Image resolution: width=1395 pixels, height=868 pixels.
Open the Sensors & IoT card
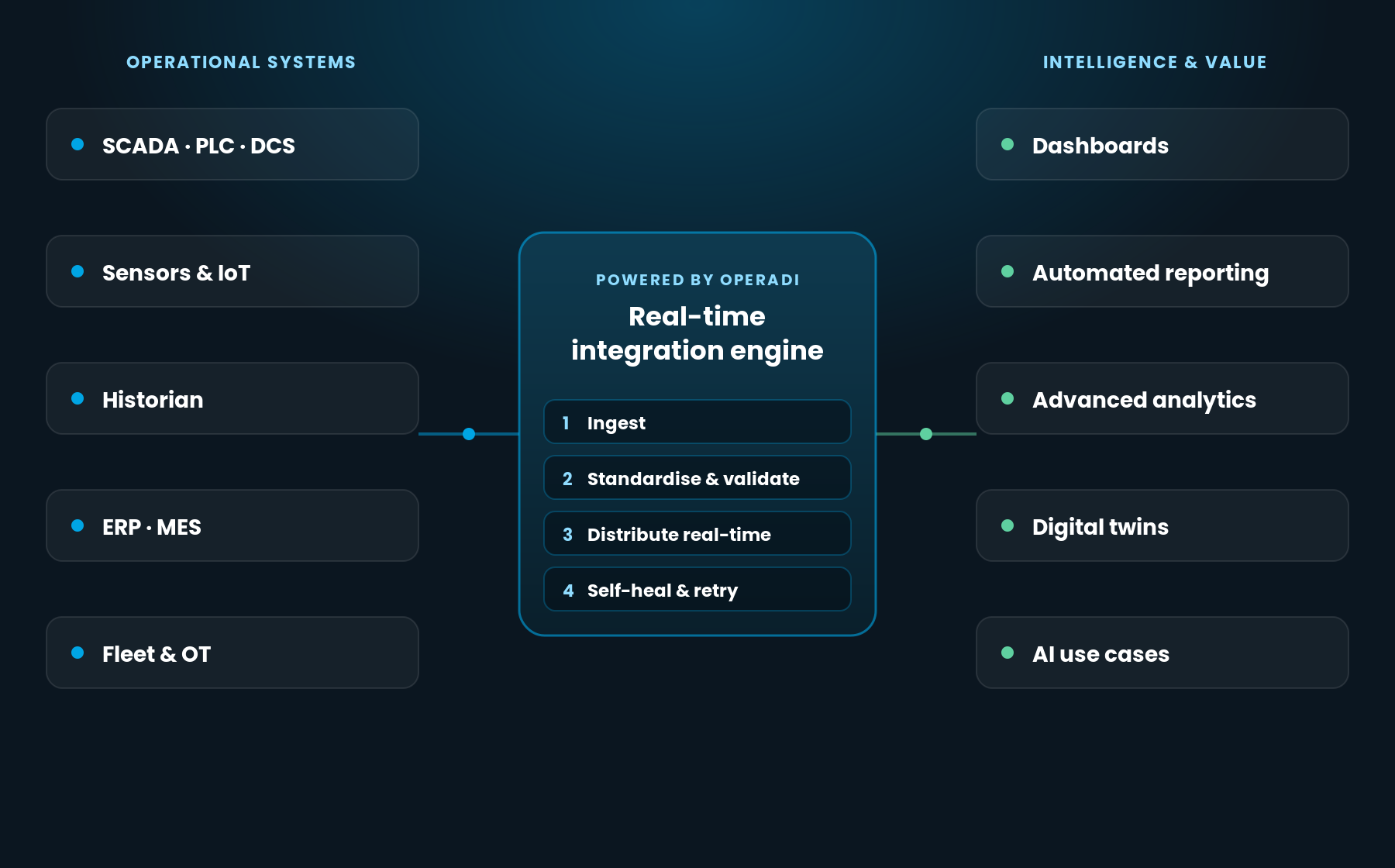pyautogui.click(x=232, y=271)
